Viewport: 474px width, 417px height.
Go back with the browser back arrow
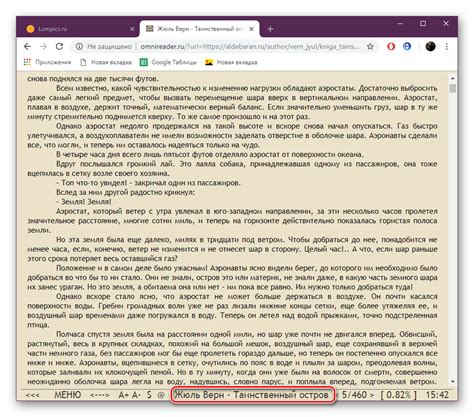point(28,46)
